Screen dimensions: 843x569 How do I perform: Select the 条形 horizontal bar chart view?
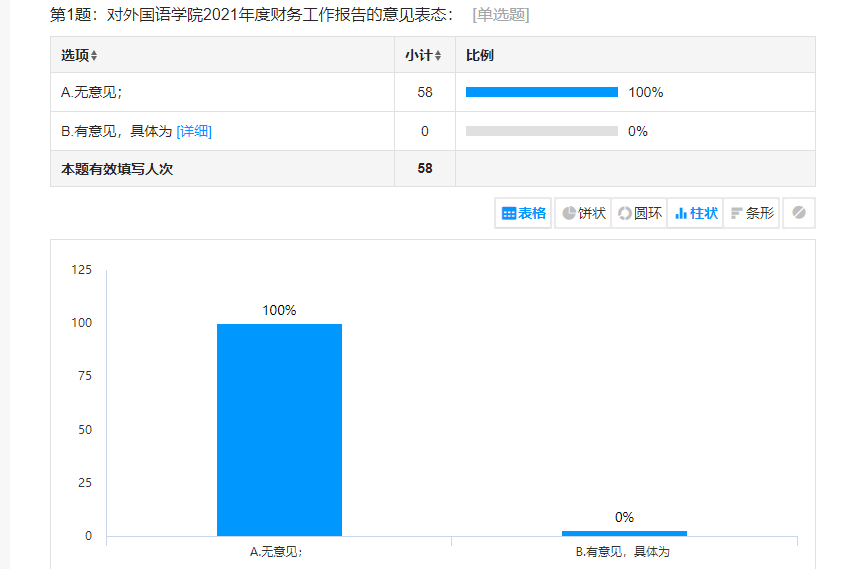pos(752,213)
